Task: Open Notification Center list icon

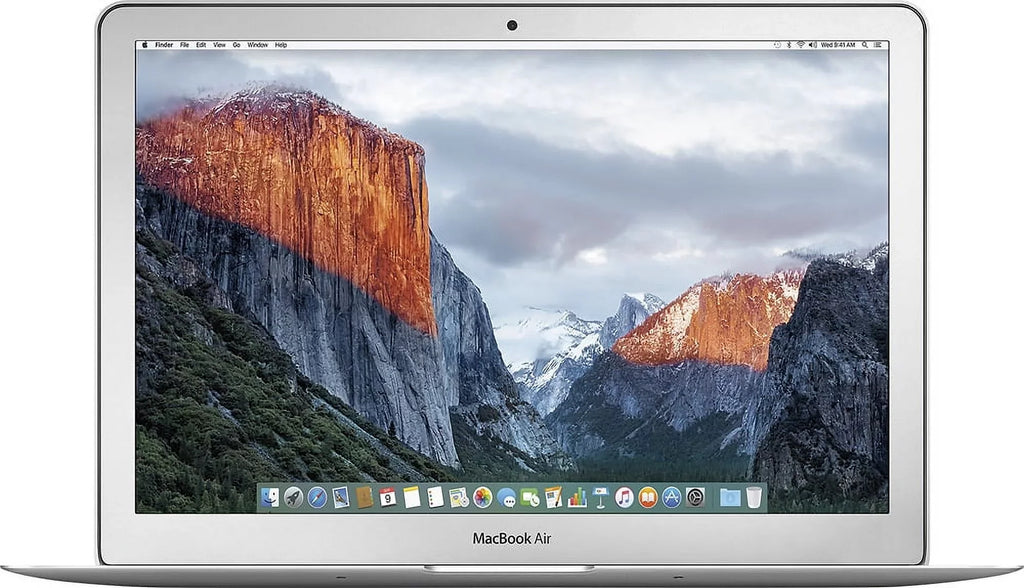Action: coord(878,45)
